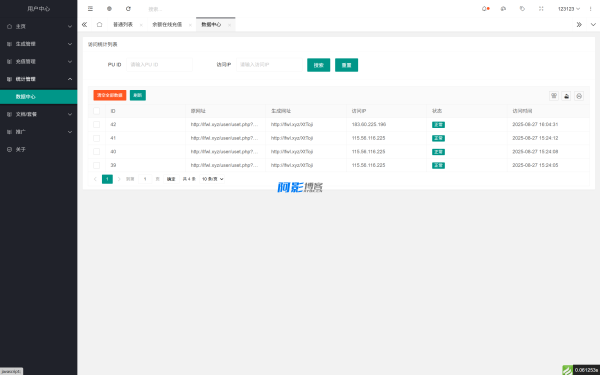Focus the page jump number input

click(145, 179)
